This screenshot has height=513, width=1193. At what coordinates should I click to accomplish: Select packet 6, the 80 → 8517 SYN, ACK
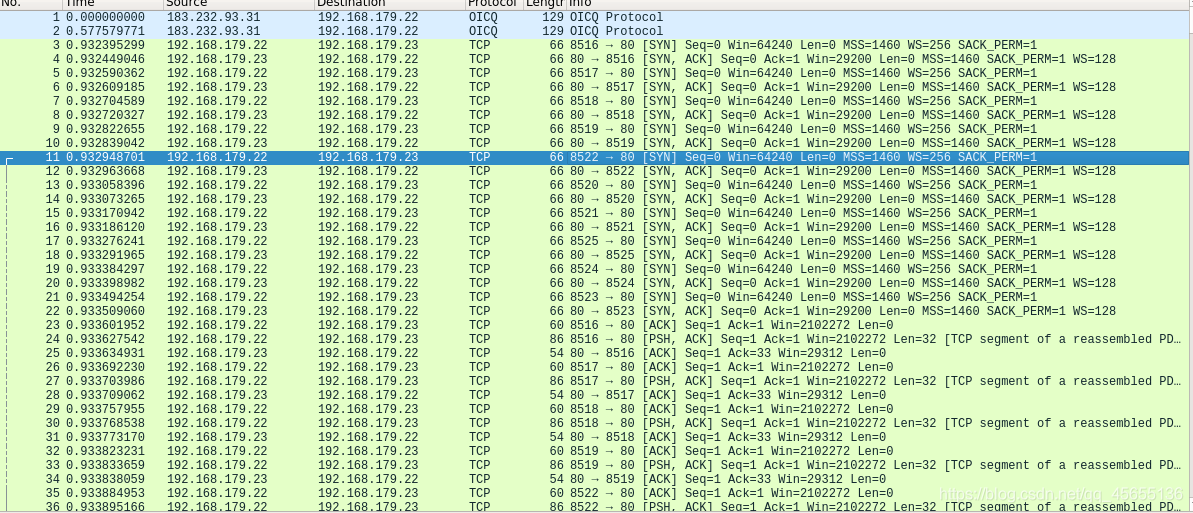(x=596, y=87)
